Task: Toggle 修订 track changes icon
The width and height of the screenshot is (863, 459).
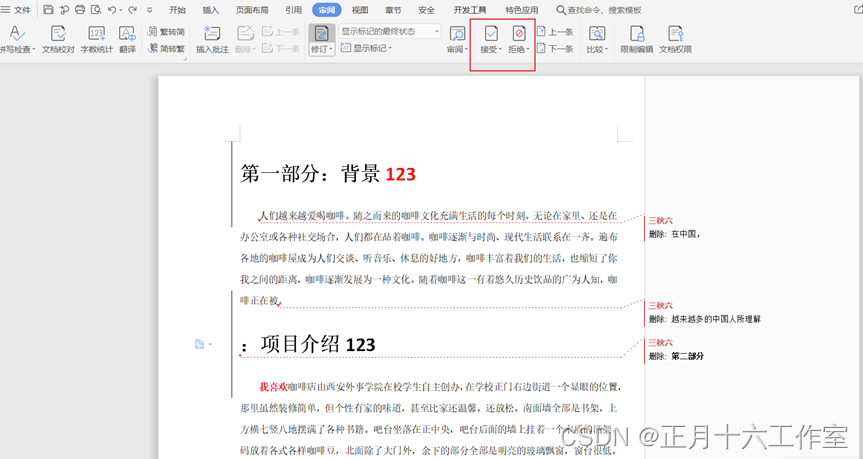Action: point(321,34)
